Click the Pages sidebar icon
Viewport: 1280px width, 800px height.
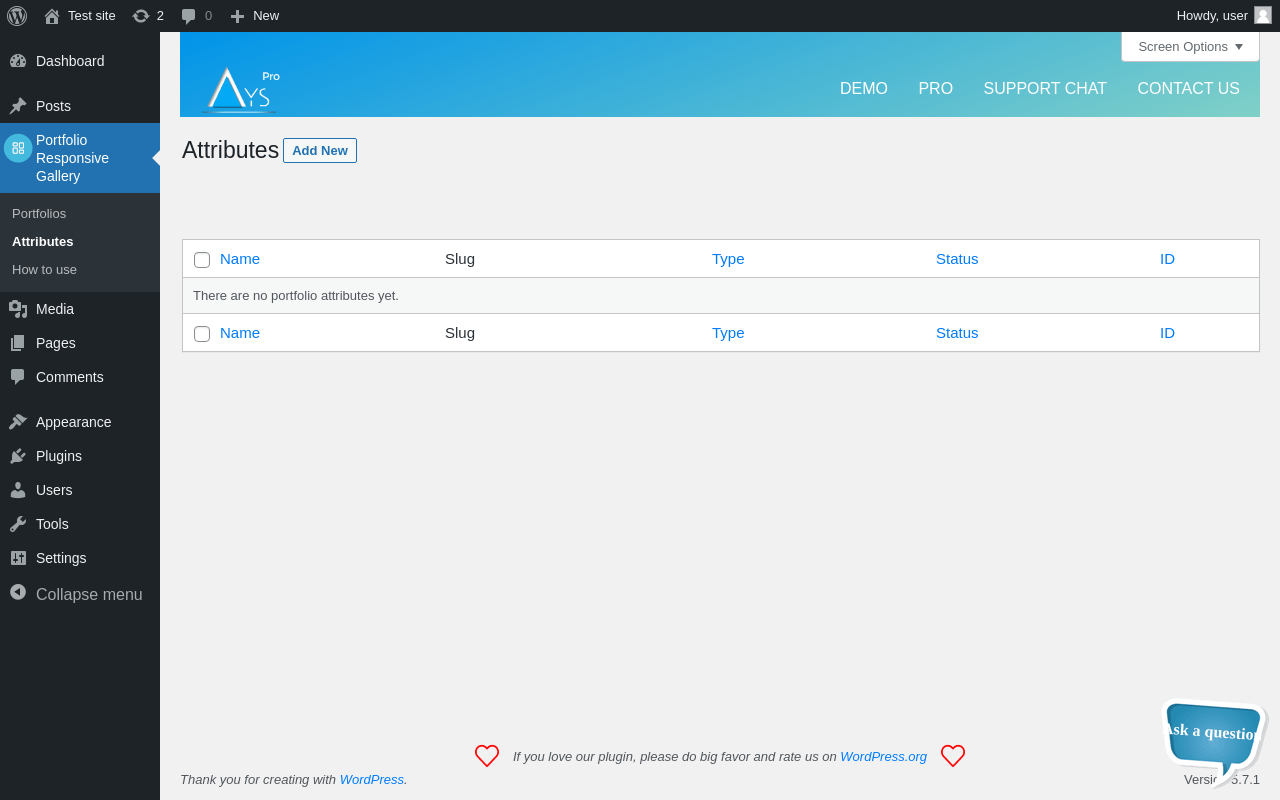pos(18,343)
